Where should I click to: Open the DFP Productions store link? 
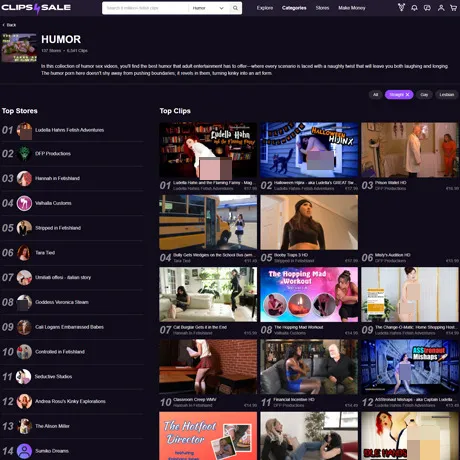pos(53,154)
